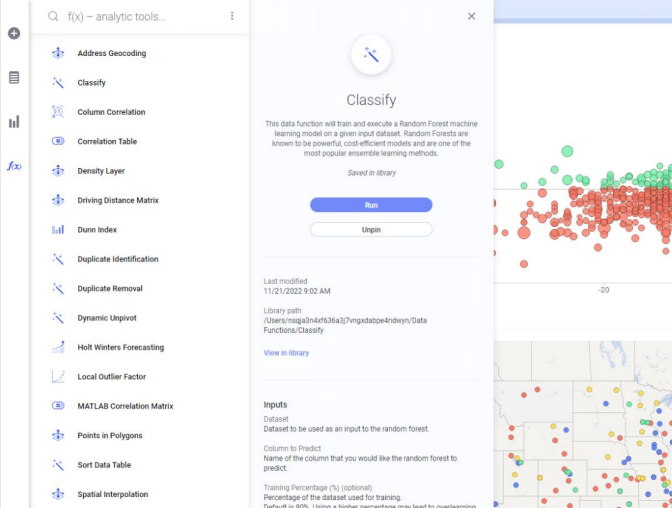
Task: Click the Address Geocoding icon
Action: (x=58, y=53)
